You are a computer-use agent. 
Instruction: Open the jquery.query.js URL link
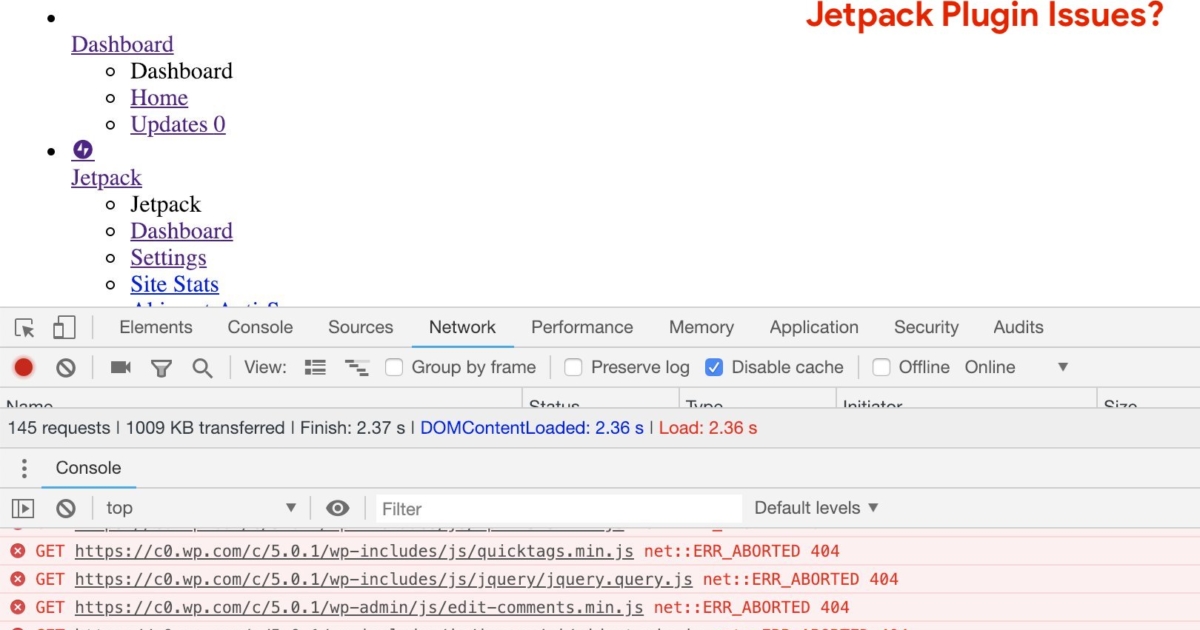(x=383, y=579)
